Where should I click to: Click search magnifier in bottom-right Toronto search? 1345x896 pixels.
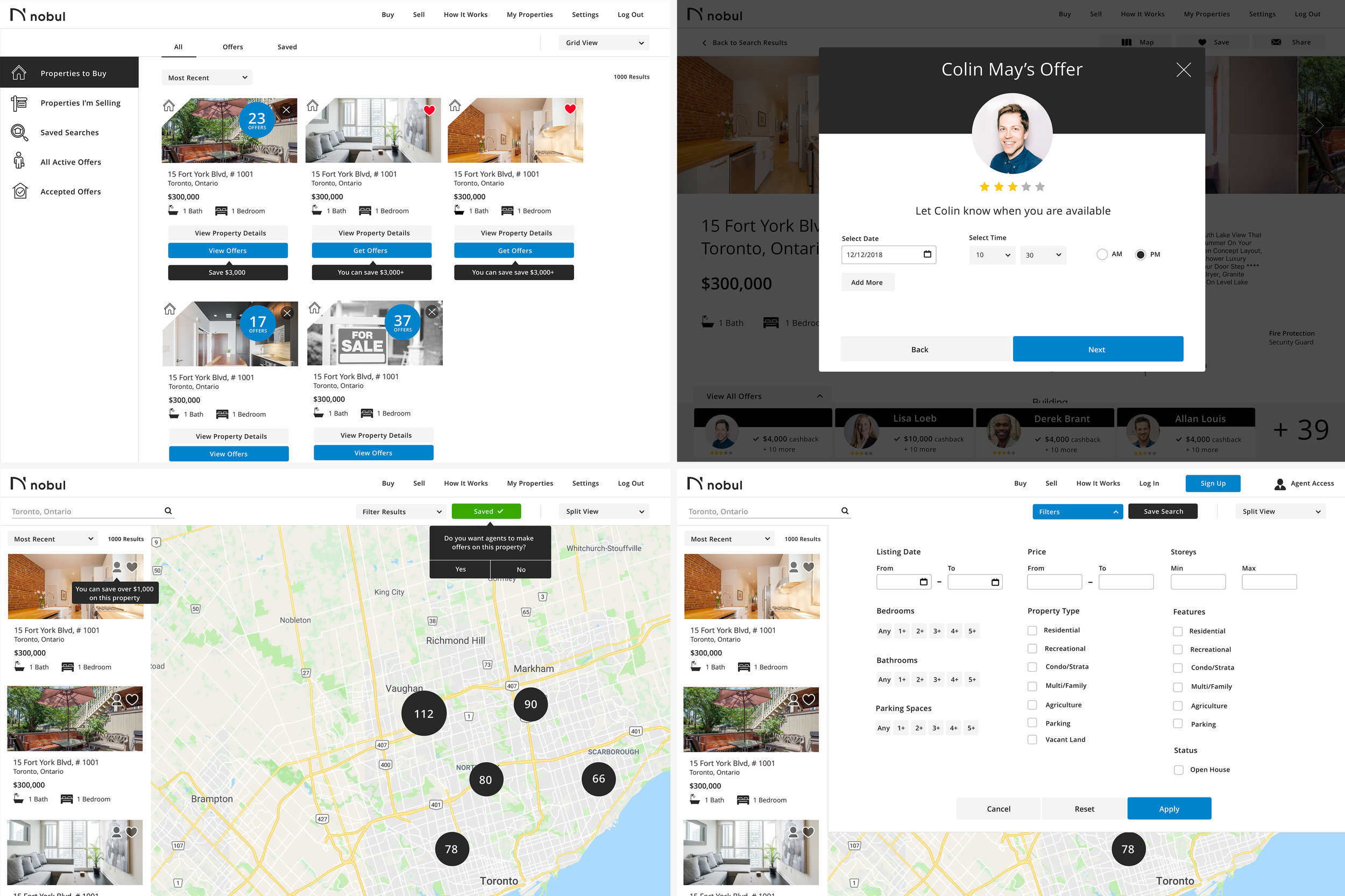(x=845, y=511)
